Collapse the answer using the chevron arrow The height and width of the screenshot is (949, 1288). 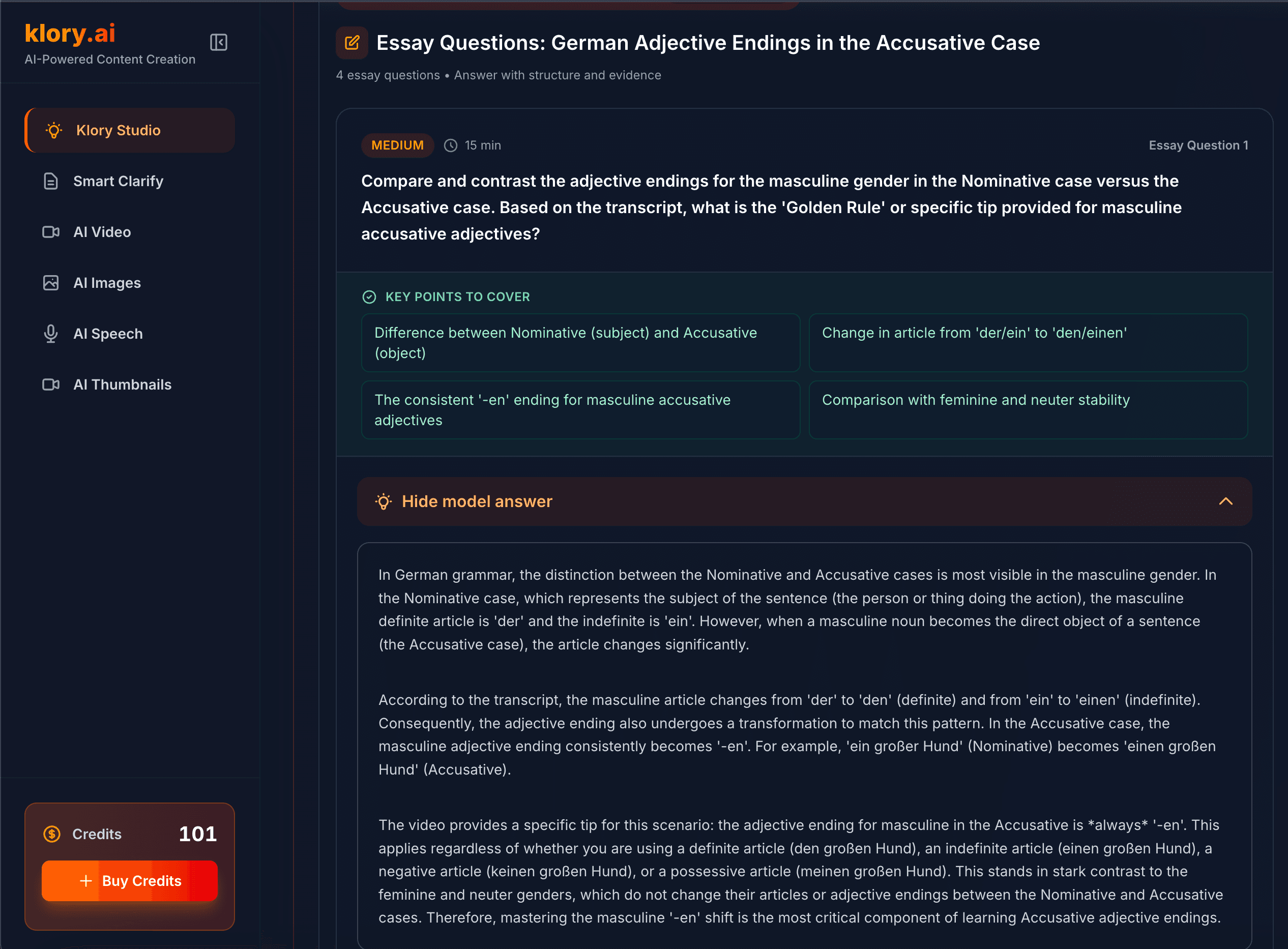tap(1226, 501)
